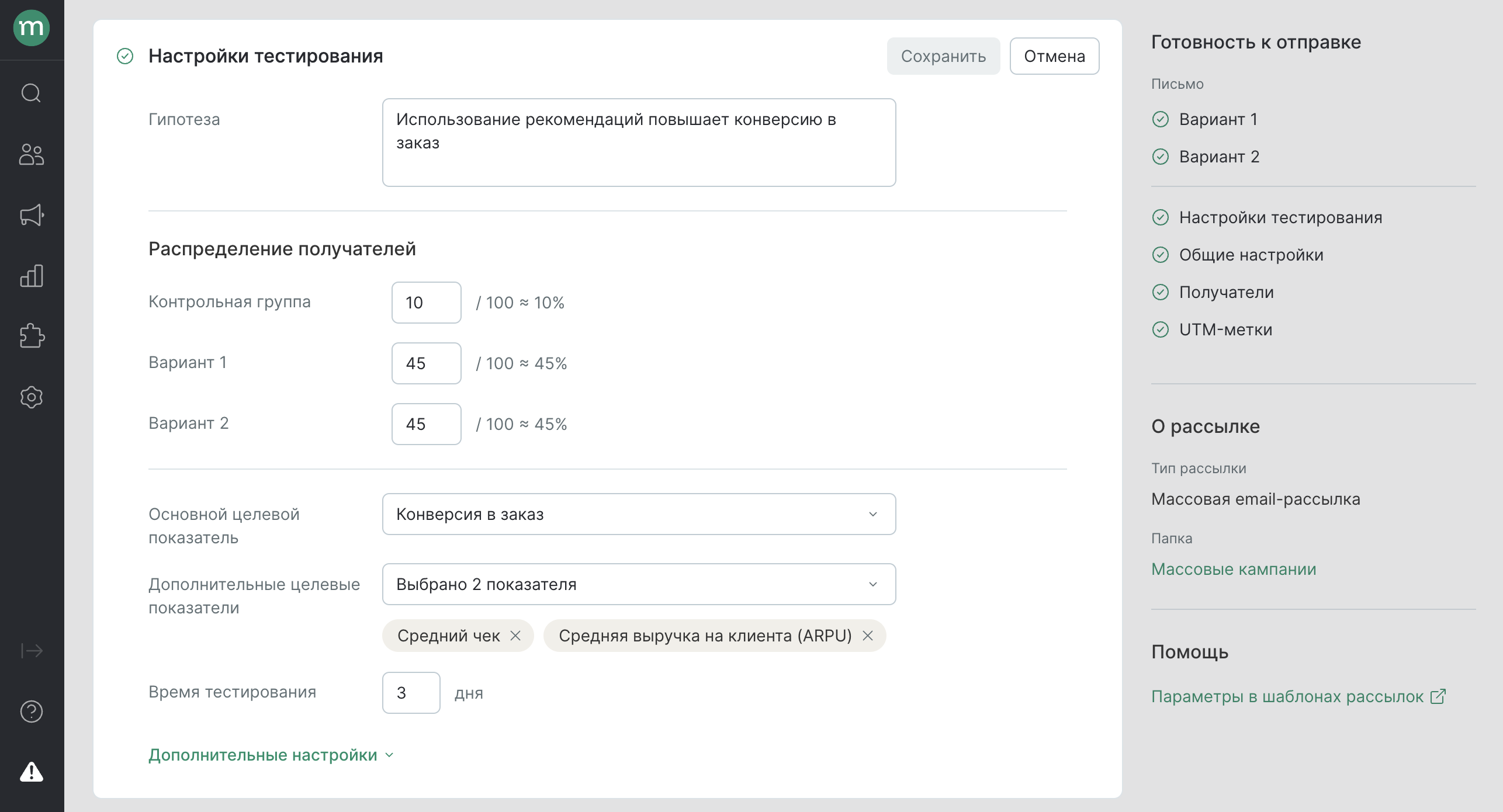
Task: Click the external link icon after Параметры в шаблонах рассылок
Action: (1438, 696)
